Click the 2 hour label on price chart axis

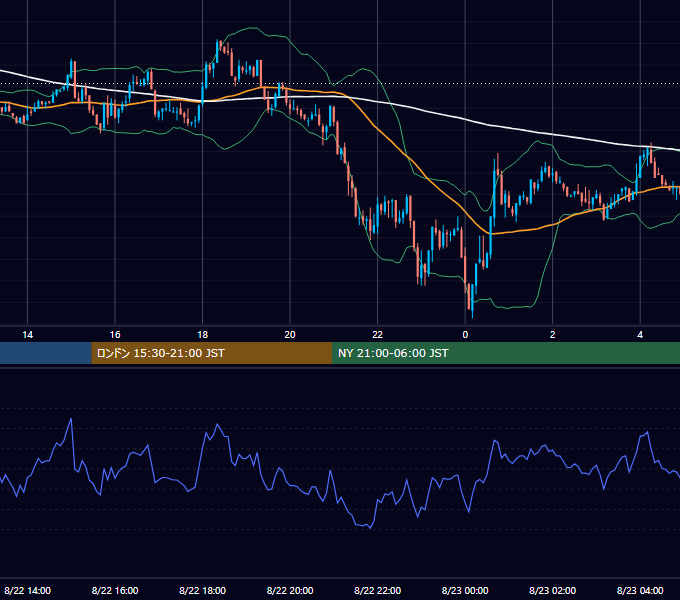pos(552,335)
